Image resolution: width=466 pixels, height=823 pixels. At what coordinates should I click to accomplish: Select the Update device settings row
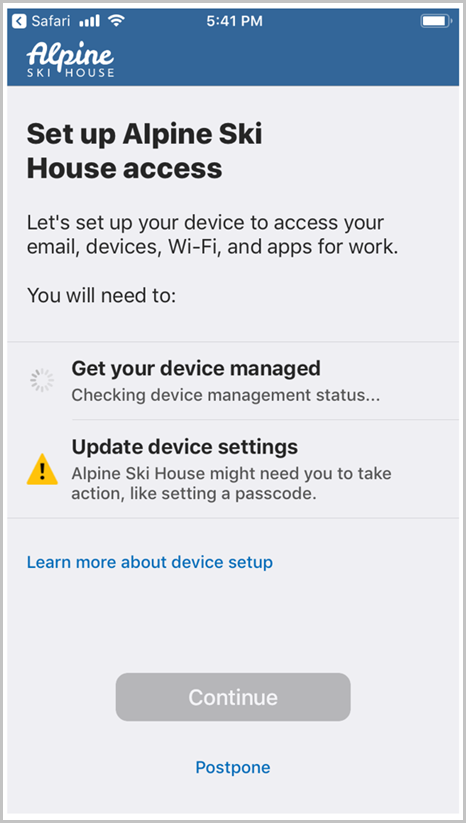[x=233, y=469]
